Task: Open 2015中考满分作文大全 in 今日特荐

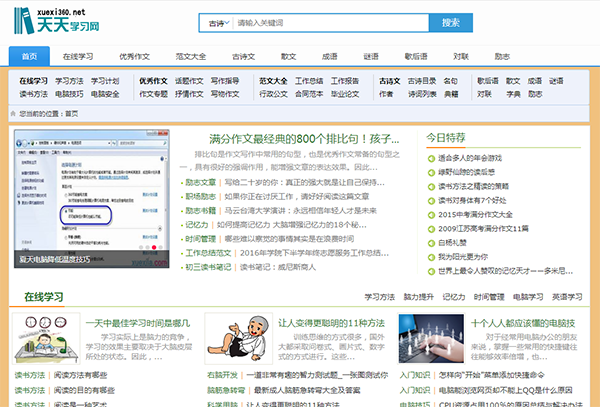Action: click(475, 215)
